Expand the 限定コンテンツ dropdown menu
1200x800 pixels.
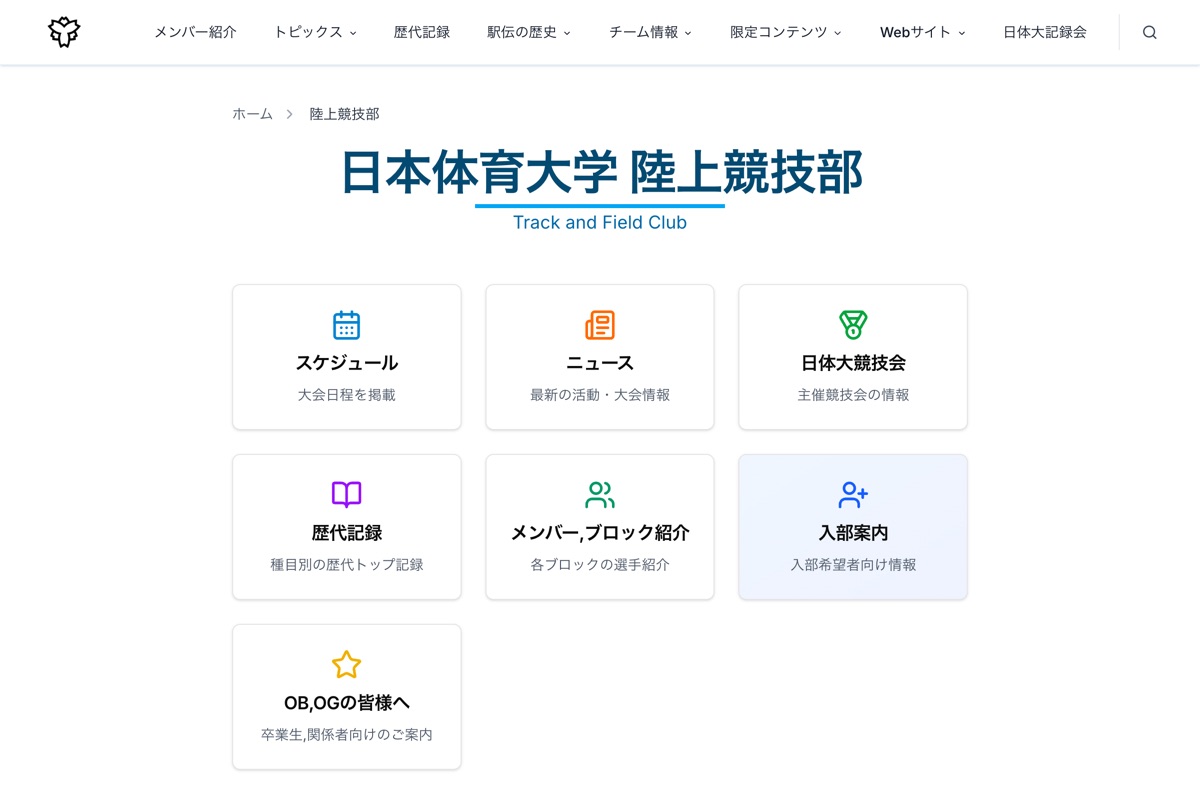(x=785, y=32)
